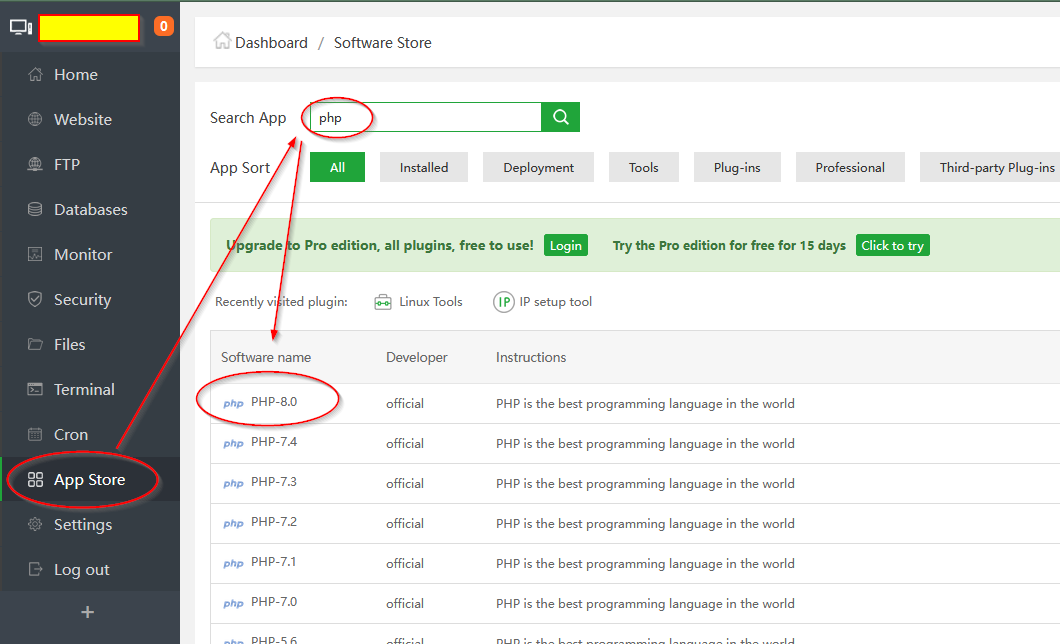The width and height of the screenshot is (1060, 644).
Task: Switch to the Plug-ins filter
Action: point(737,167)
